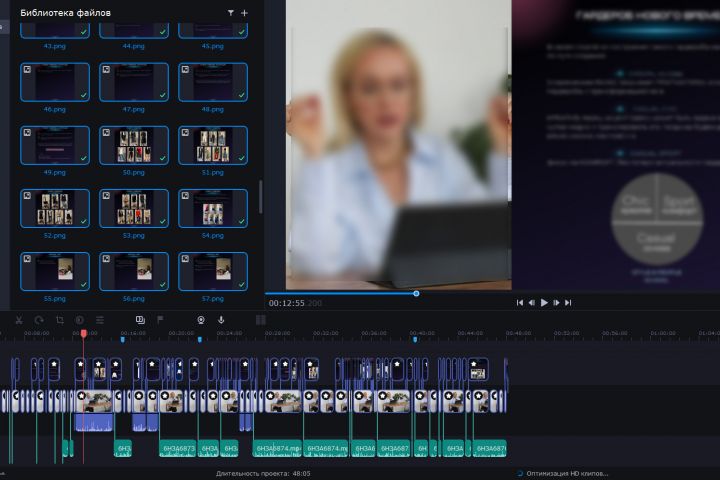720x480 pixels.
Task: Click the 55.png file name
Action: [x=55, y=299]
